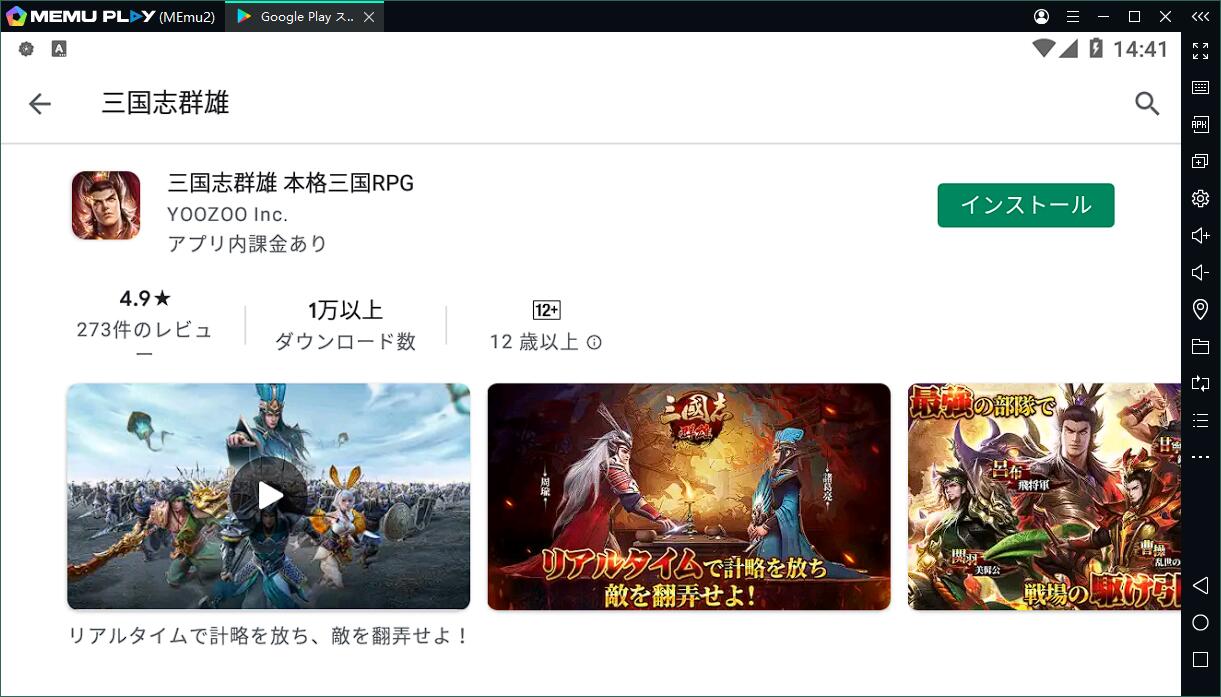Click the Play Store search icon
This screenshot has width=1221, height=697.
pos(1146,103)
